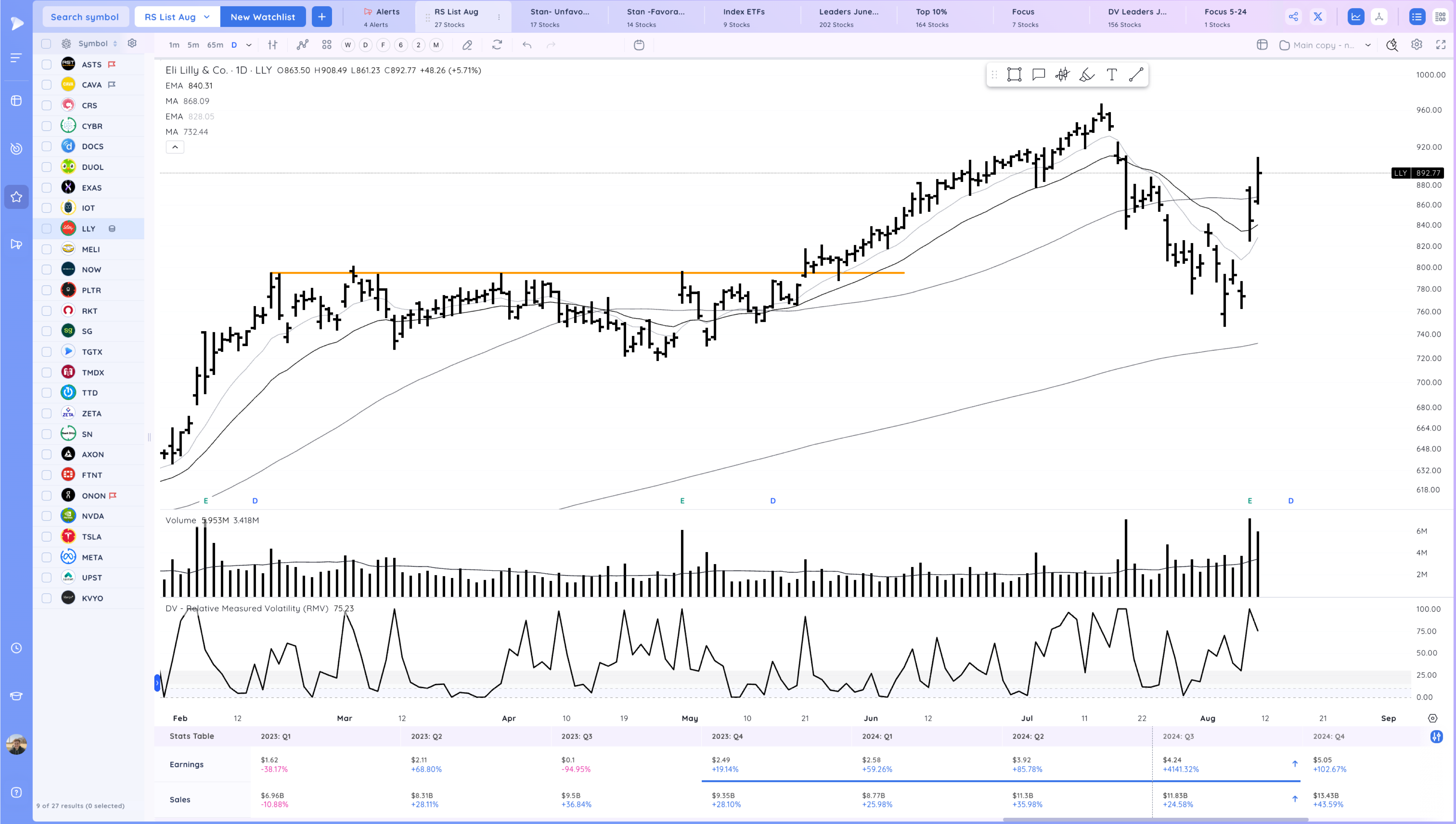Select the rectangle drawing tool
This screenshot has width=1456, height=824.
tap(1013, 75)
